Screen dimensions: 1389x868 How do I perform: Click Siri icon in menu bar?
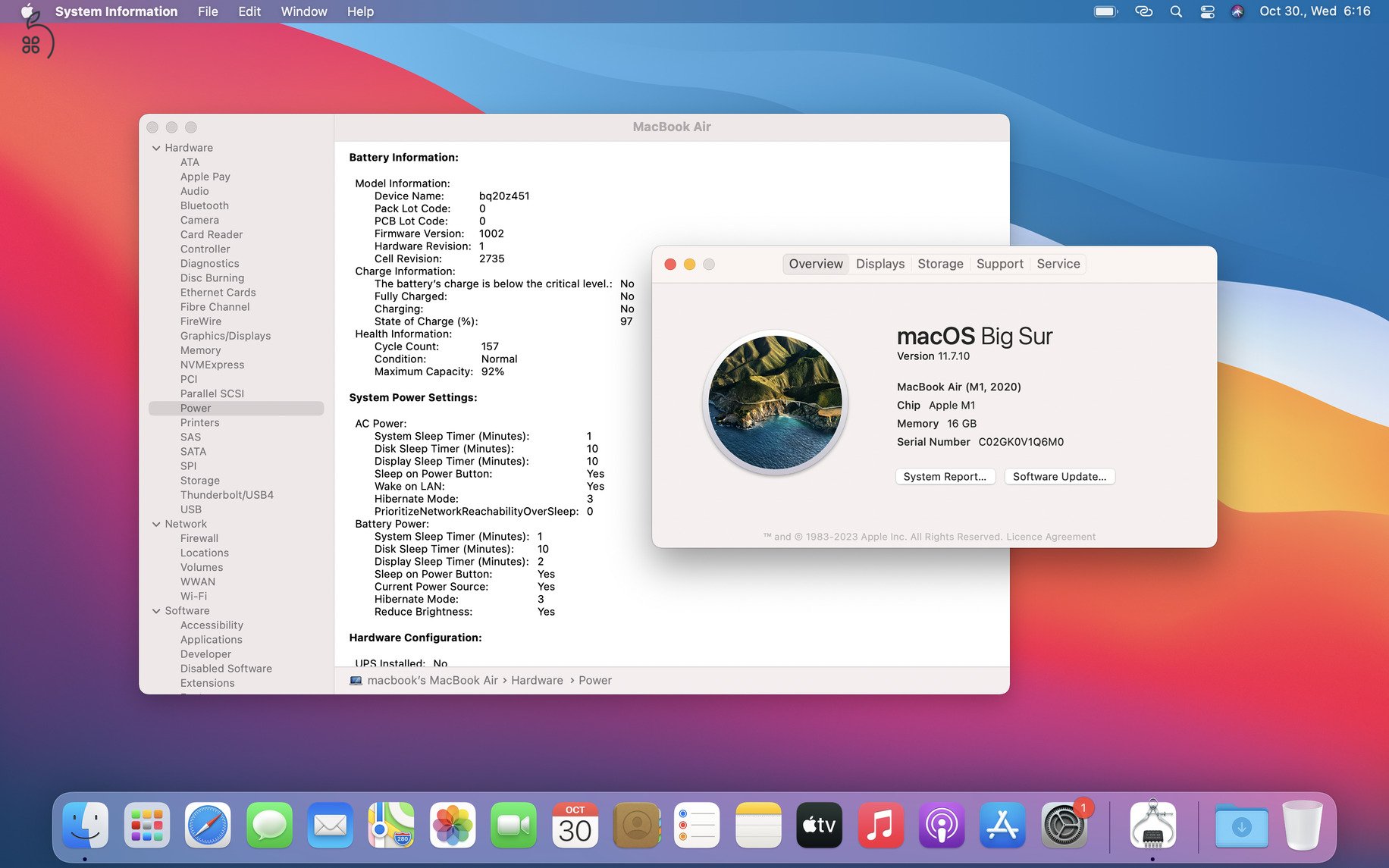click(x=1237, y=11)
